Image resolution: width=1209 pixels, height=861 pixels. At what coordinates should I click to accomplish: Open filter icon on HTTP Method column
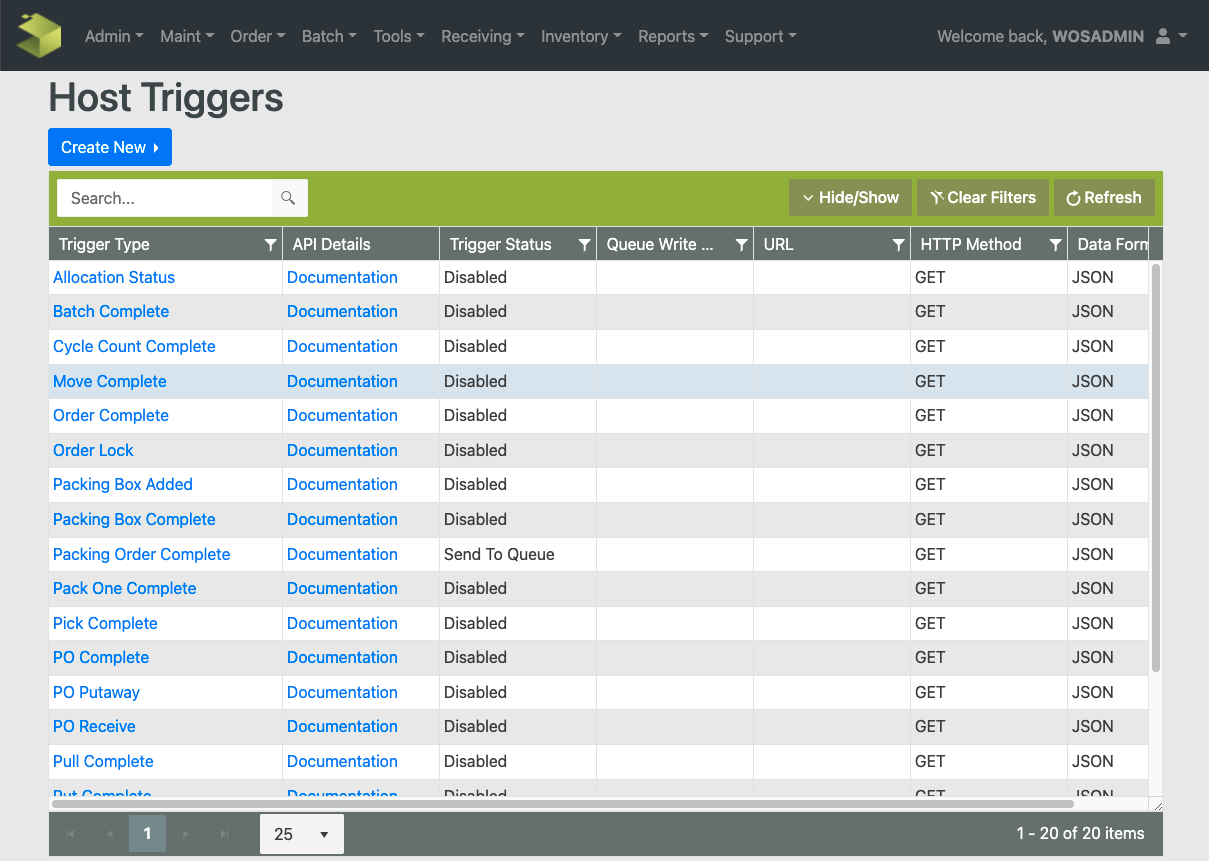(1055, 245)
